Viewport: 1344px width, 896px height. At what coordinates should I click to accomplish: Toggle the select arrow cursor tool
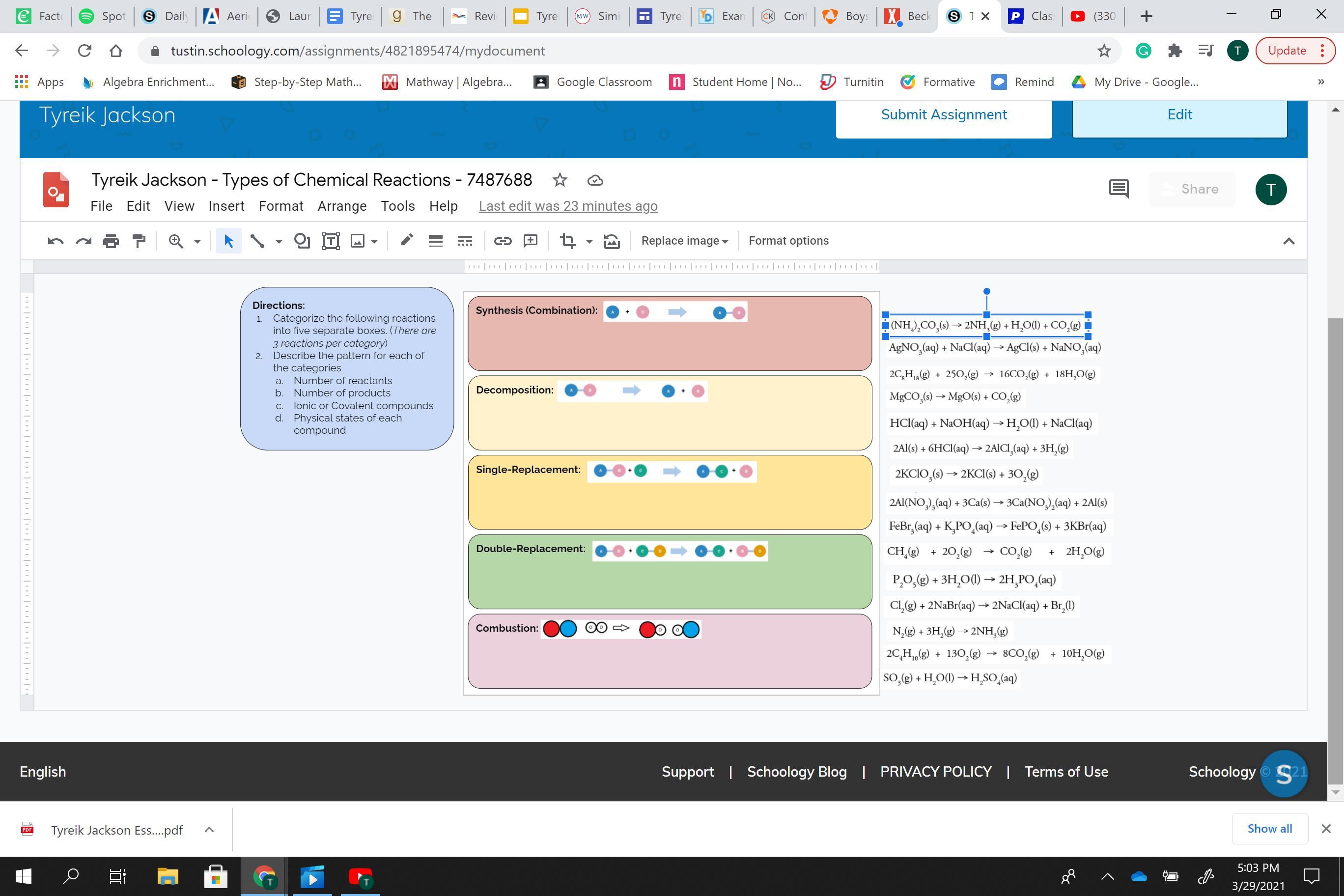pyautogui.click(x=228, y=241)
